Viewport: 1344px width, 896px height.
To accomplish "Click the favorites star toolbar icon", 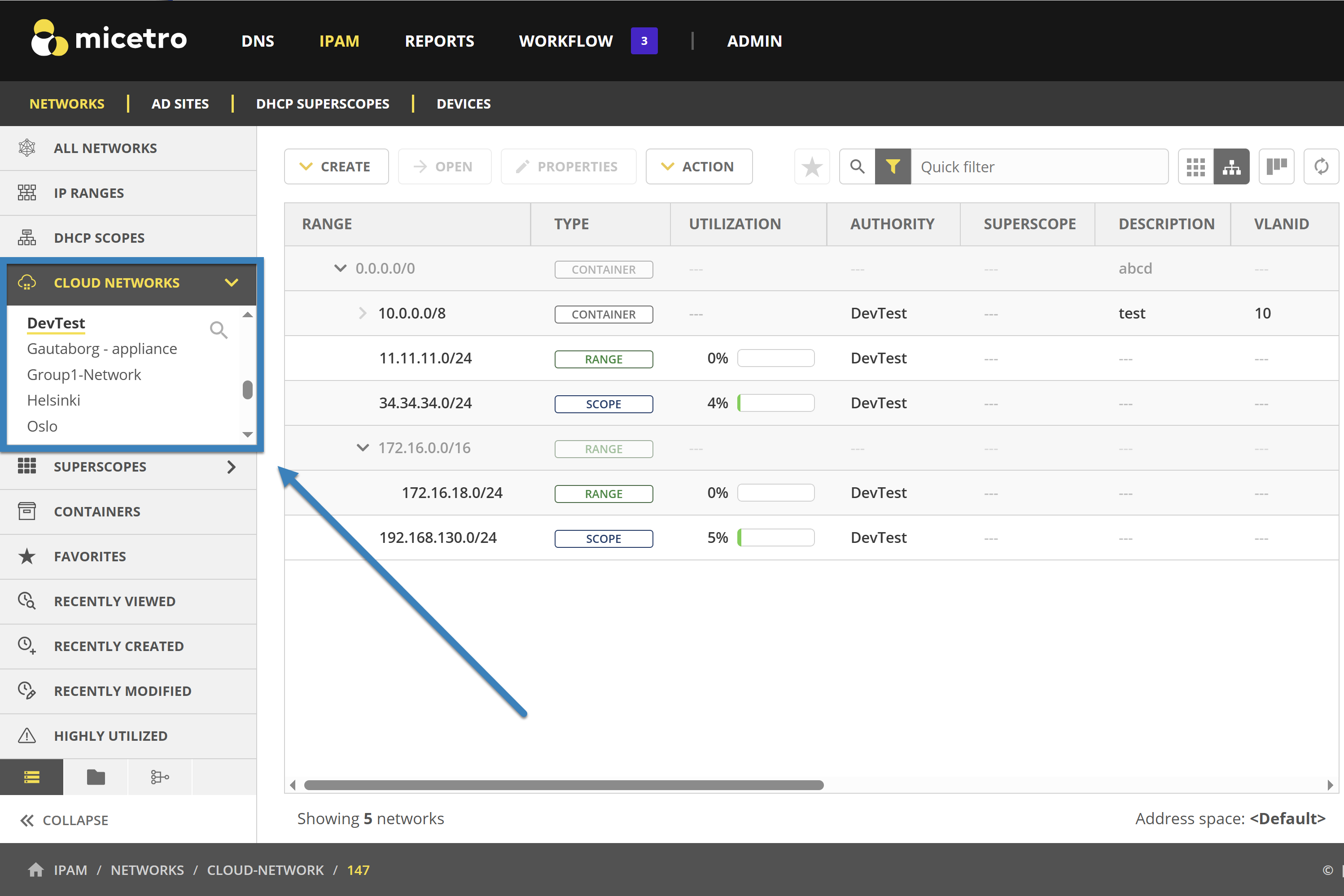I will (x=811, y=167).
